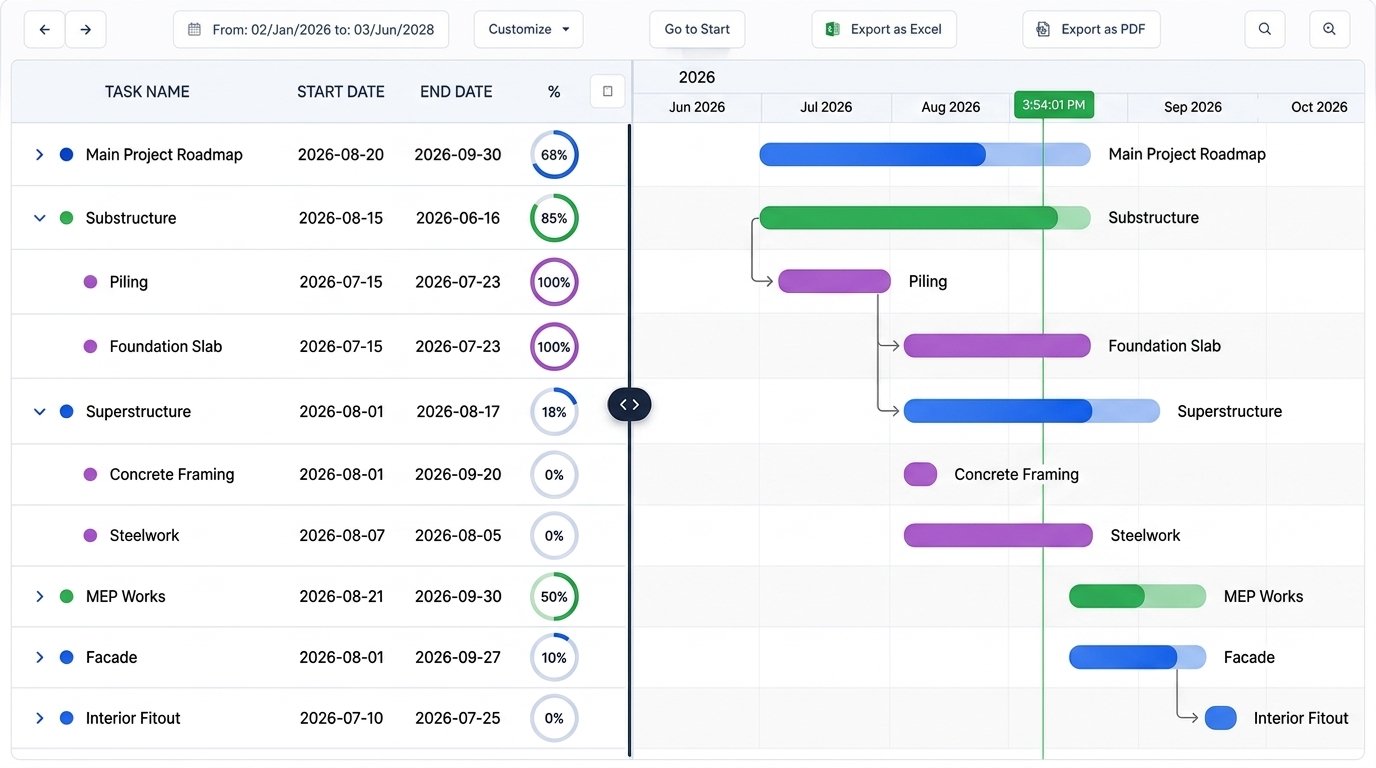Expand the MEP Works row
Viewport: 1376px width, 768px height.
[x=40, y=597]
